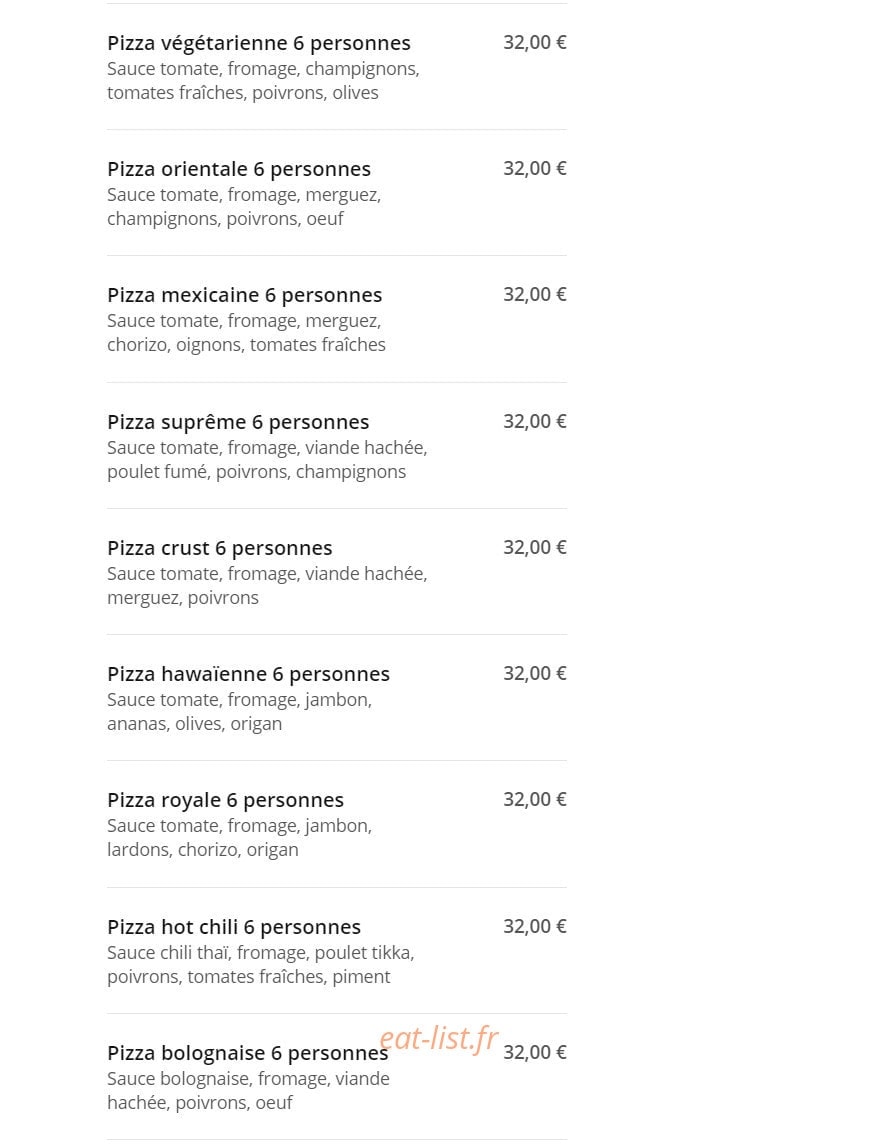Screen dimensions: 879x1146
Task: Click the végétarienne ingredients description
Action: pos(263,81)
